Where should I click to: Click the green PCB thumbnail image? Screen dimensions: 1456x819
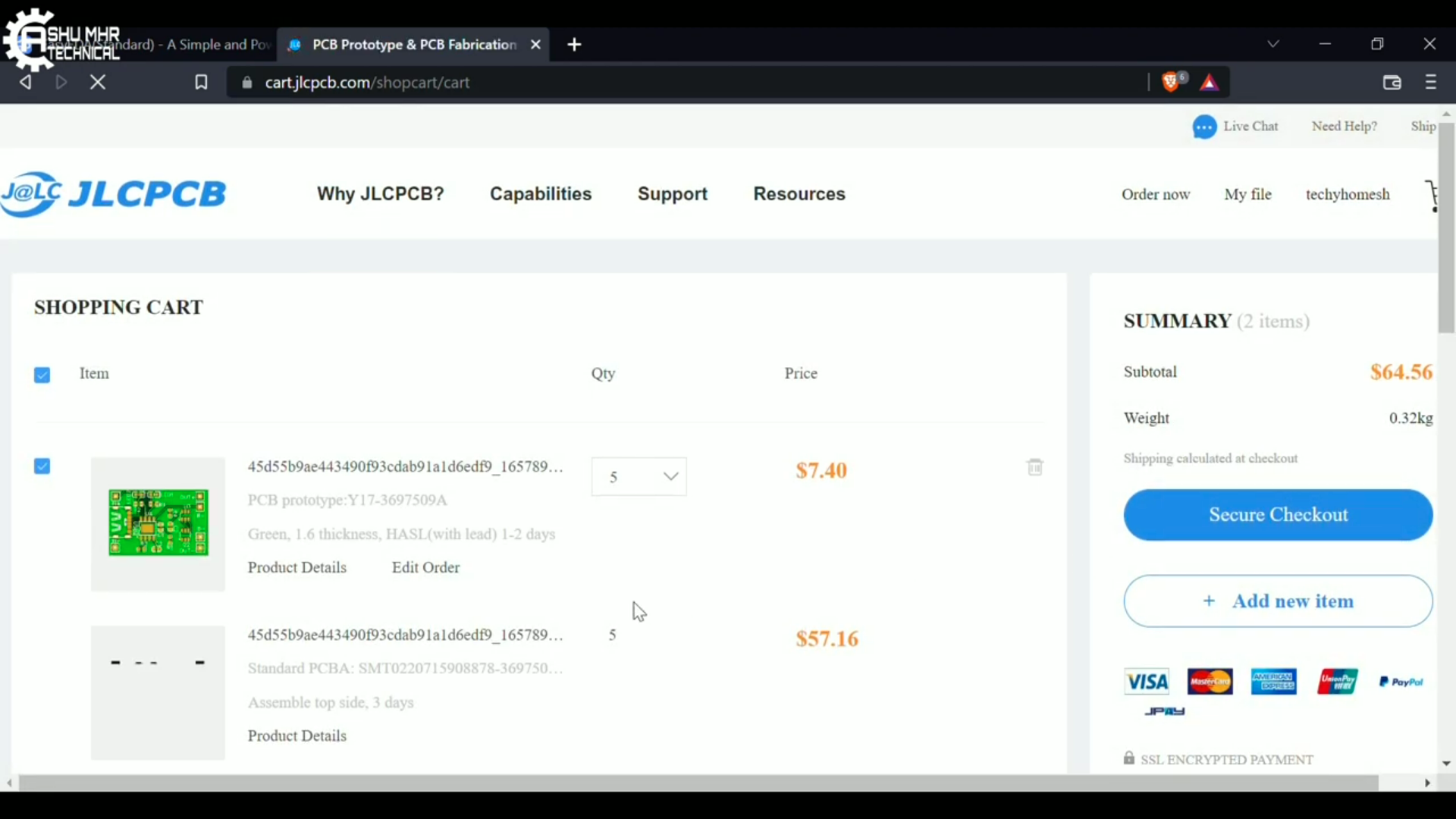158,523
